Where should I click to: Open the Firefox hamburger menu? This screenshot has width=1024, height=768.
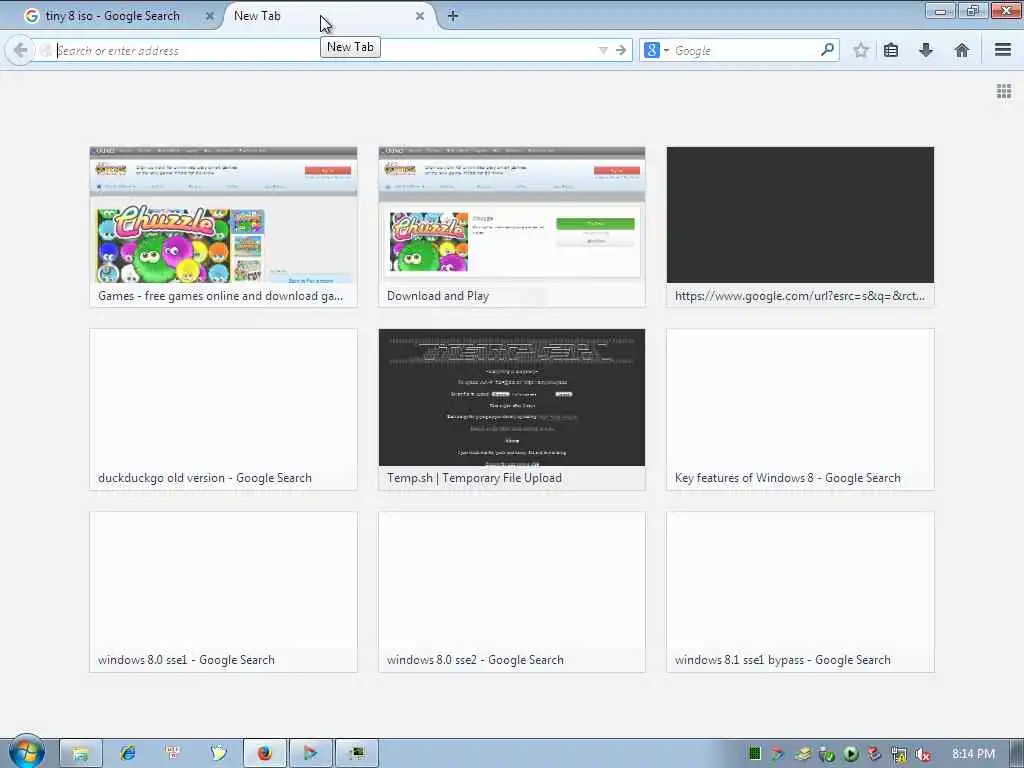1003,50
